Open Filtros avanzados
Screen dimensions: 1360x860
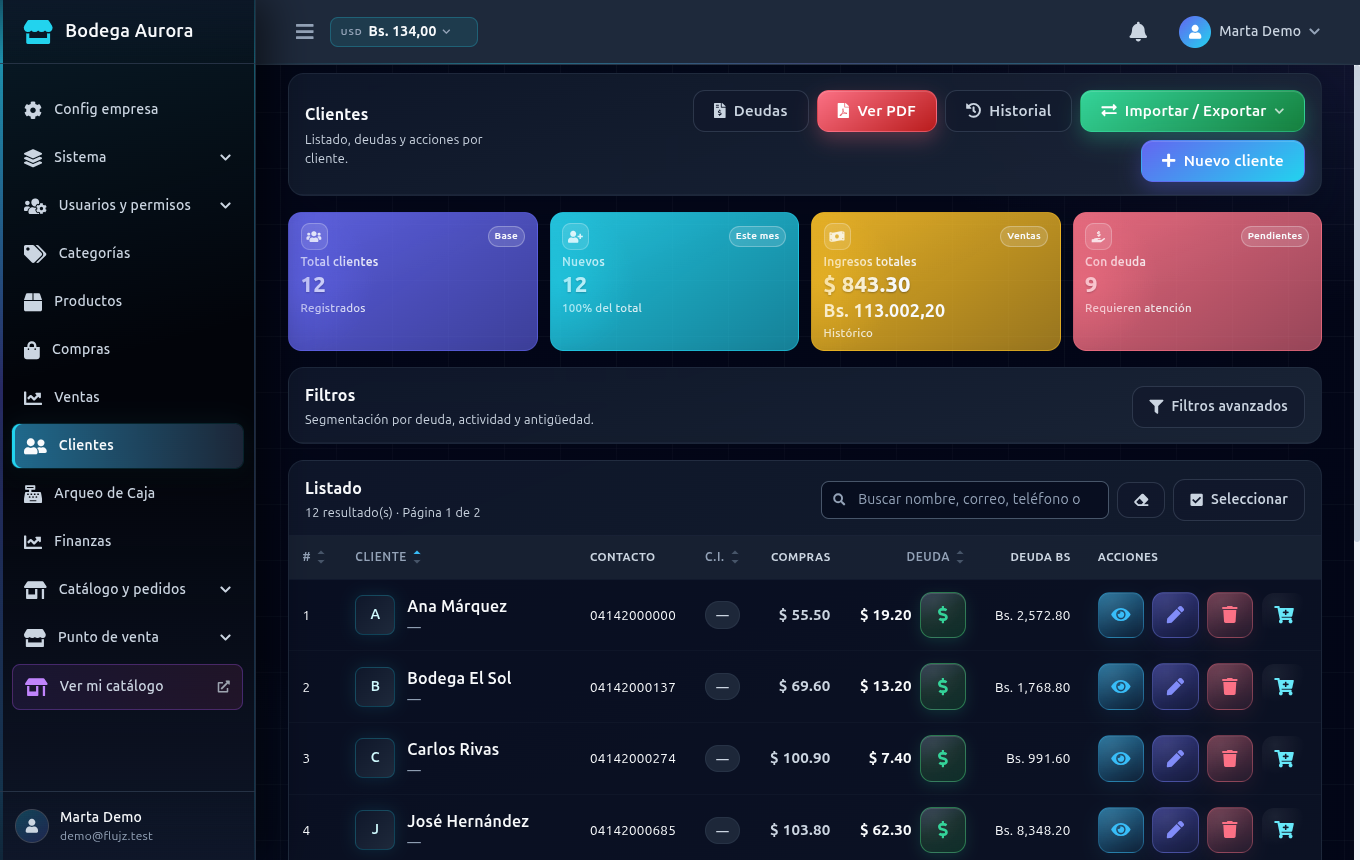pos(1218,407)
